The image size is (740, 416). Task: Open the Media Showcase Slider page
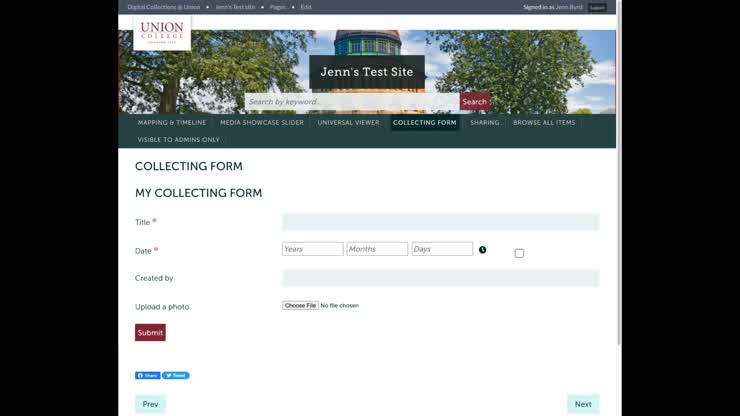click(x=262, y=122)
